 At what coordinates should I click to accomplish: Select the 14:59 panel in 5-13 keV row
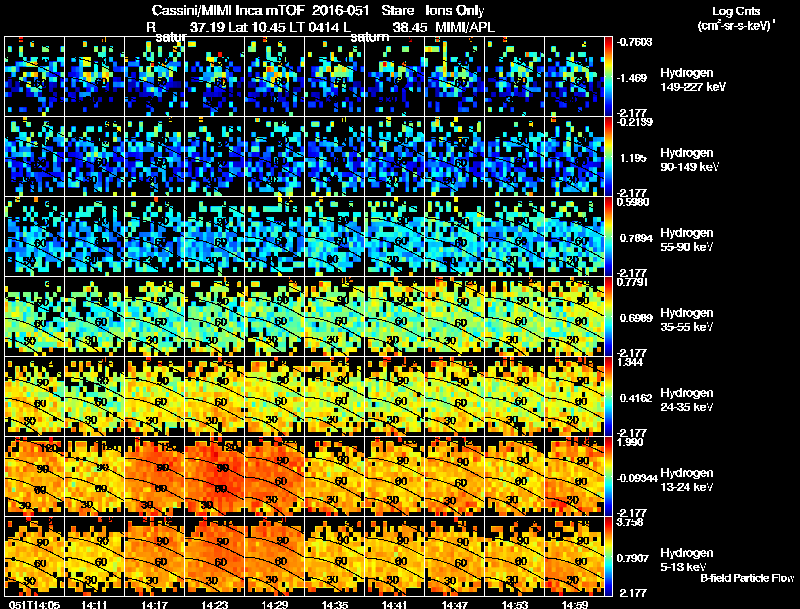tap(574, 556)
